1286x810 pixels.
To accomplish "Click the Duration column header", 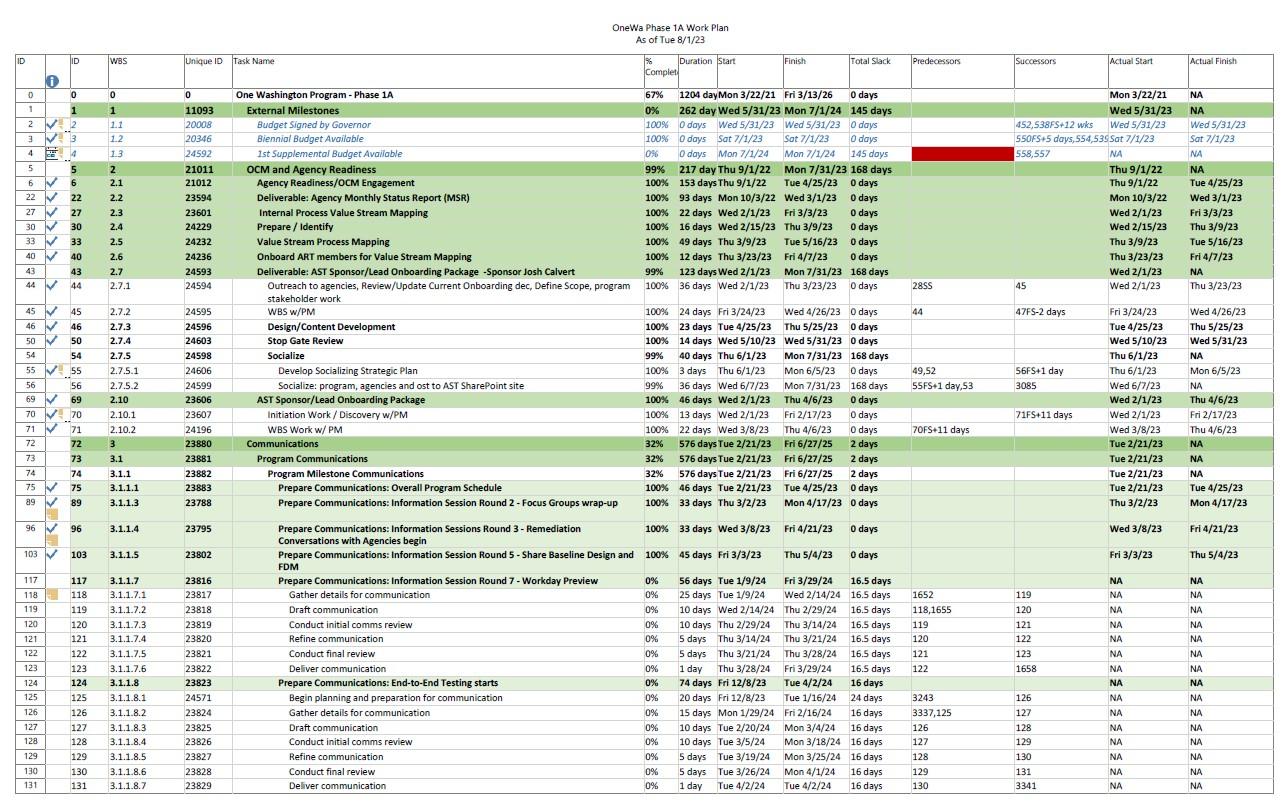I will coord(696,61).
